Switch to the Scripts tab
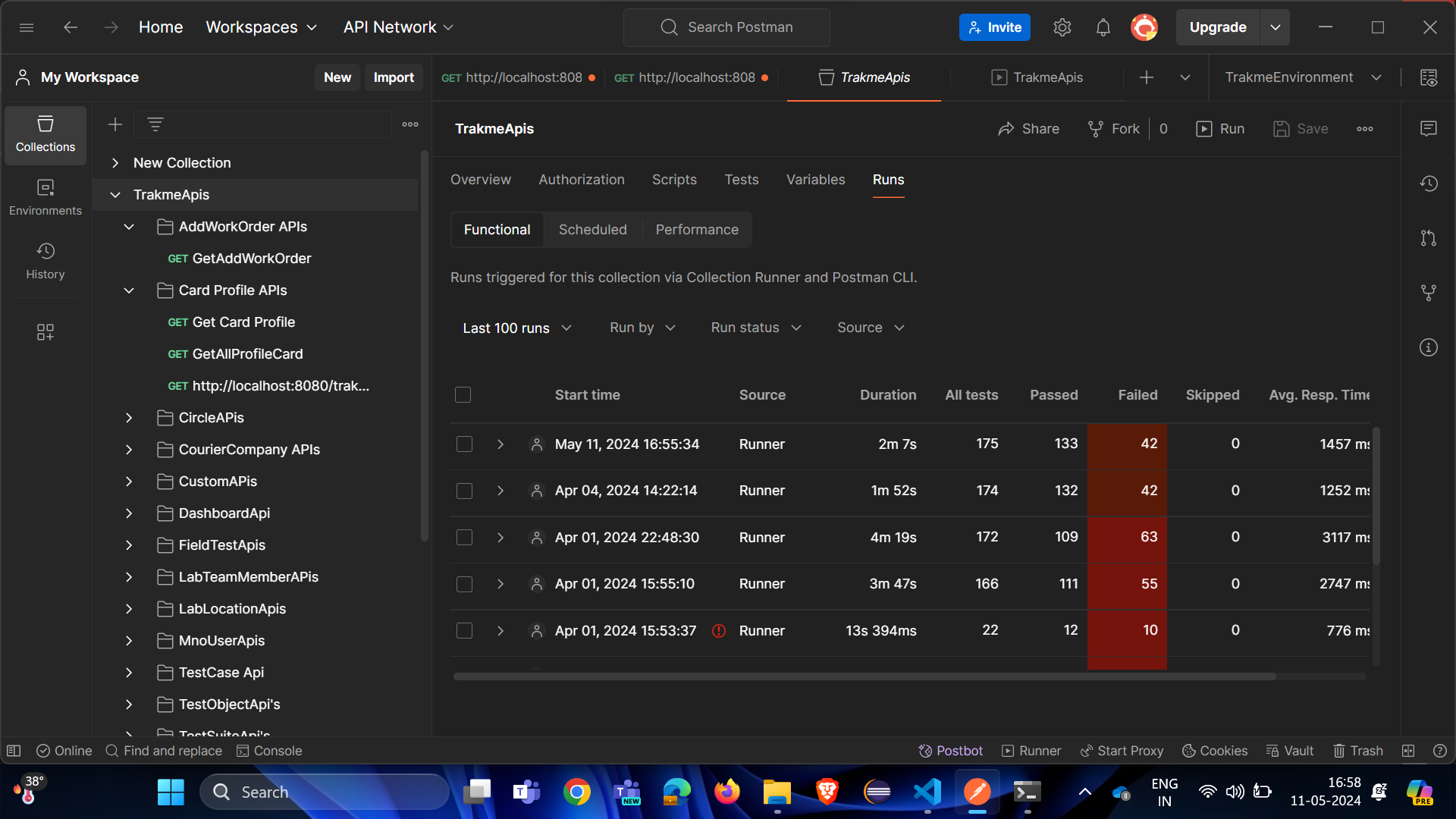Viewport: 1456px width, 819px height. (674, 180)
